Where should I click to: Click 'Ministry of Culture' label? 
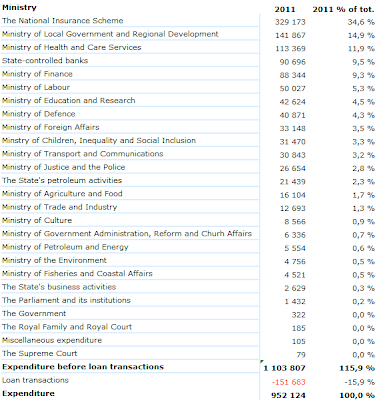click(37, 221)
